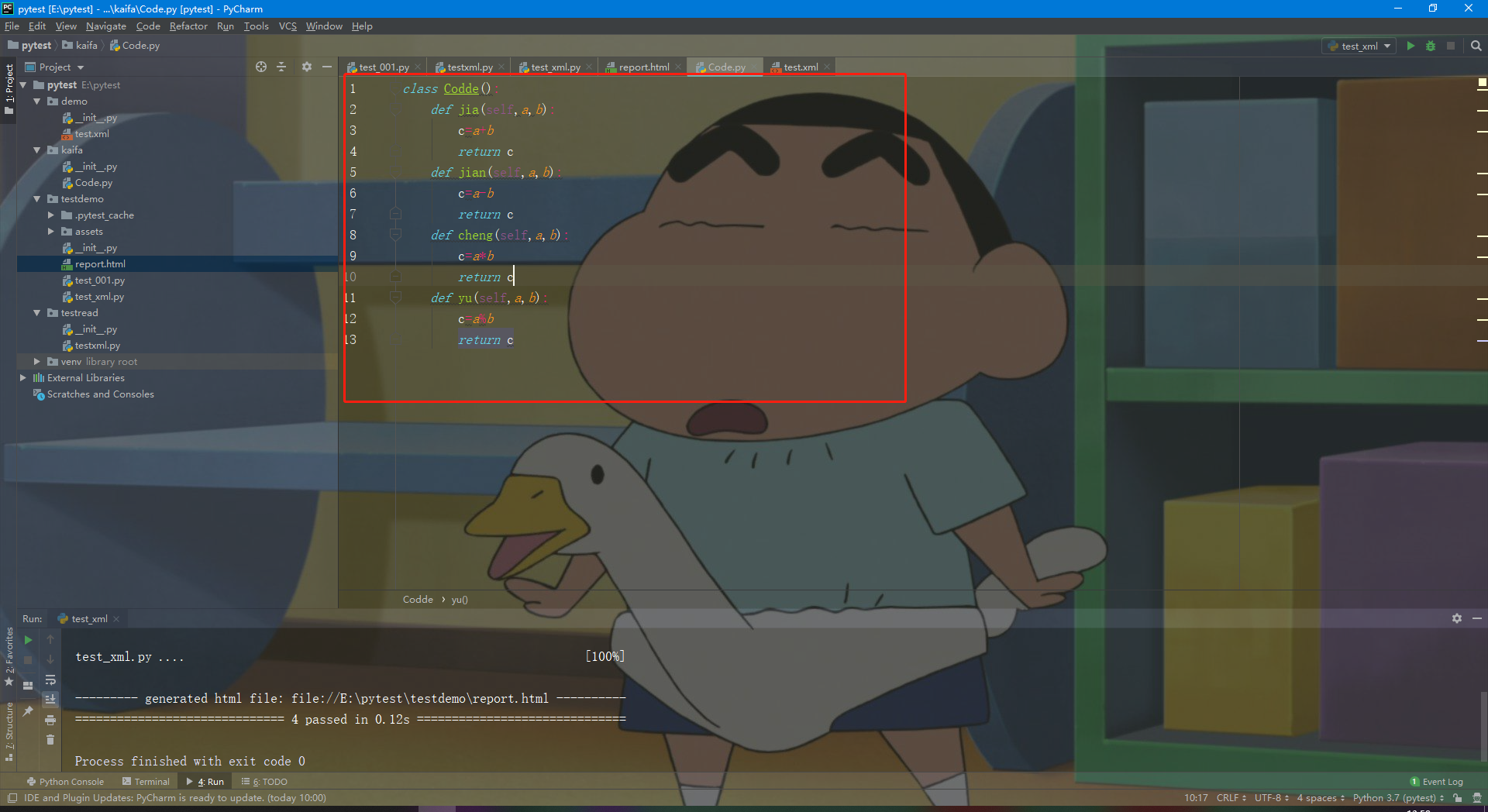The width and height of the screenshot is (1488, 812).
Task: Open Search Everywhere magnifier icon
Action: click(x=1476, y=46)
